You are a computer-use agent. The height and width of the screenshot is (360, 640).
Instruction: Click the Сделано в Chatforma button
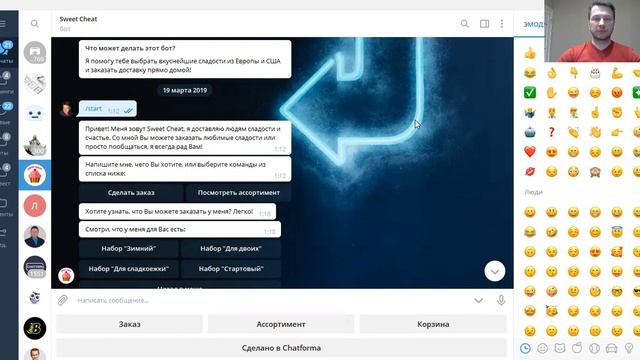coord(281,348)
